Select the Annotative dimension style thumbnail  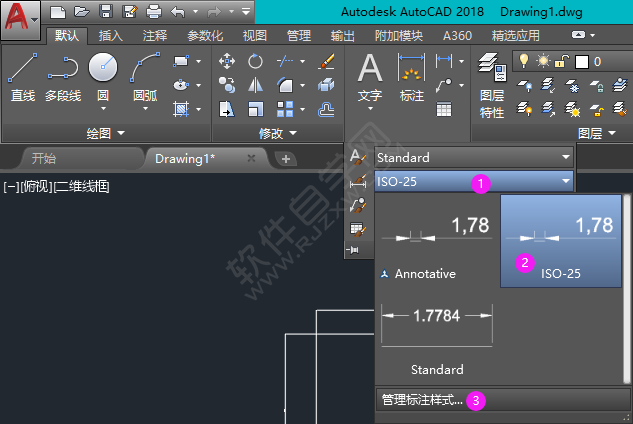437,241
